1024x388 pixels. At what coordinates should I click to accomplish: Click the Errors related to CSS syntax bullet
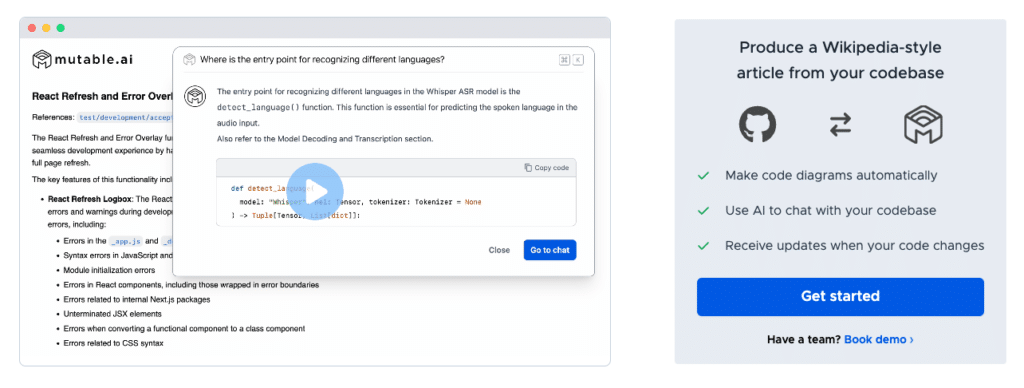coord(113,343)
